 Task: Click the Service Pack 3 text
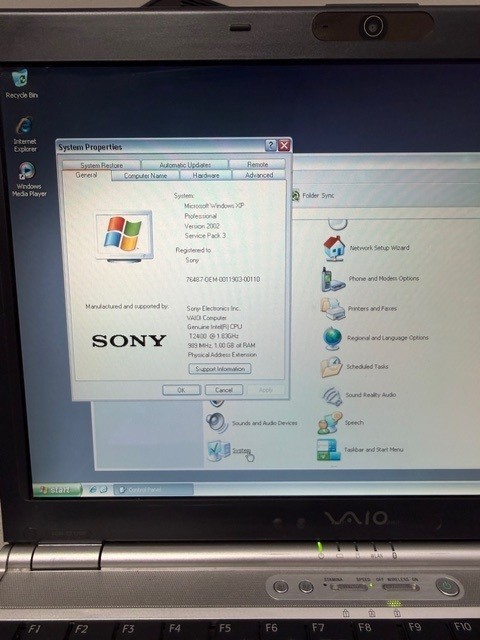(205, 236)
